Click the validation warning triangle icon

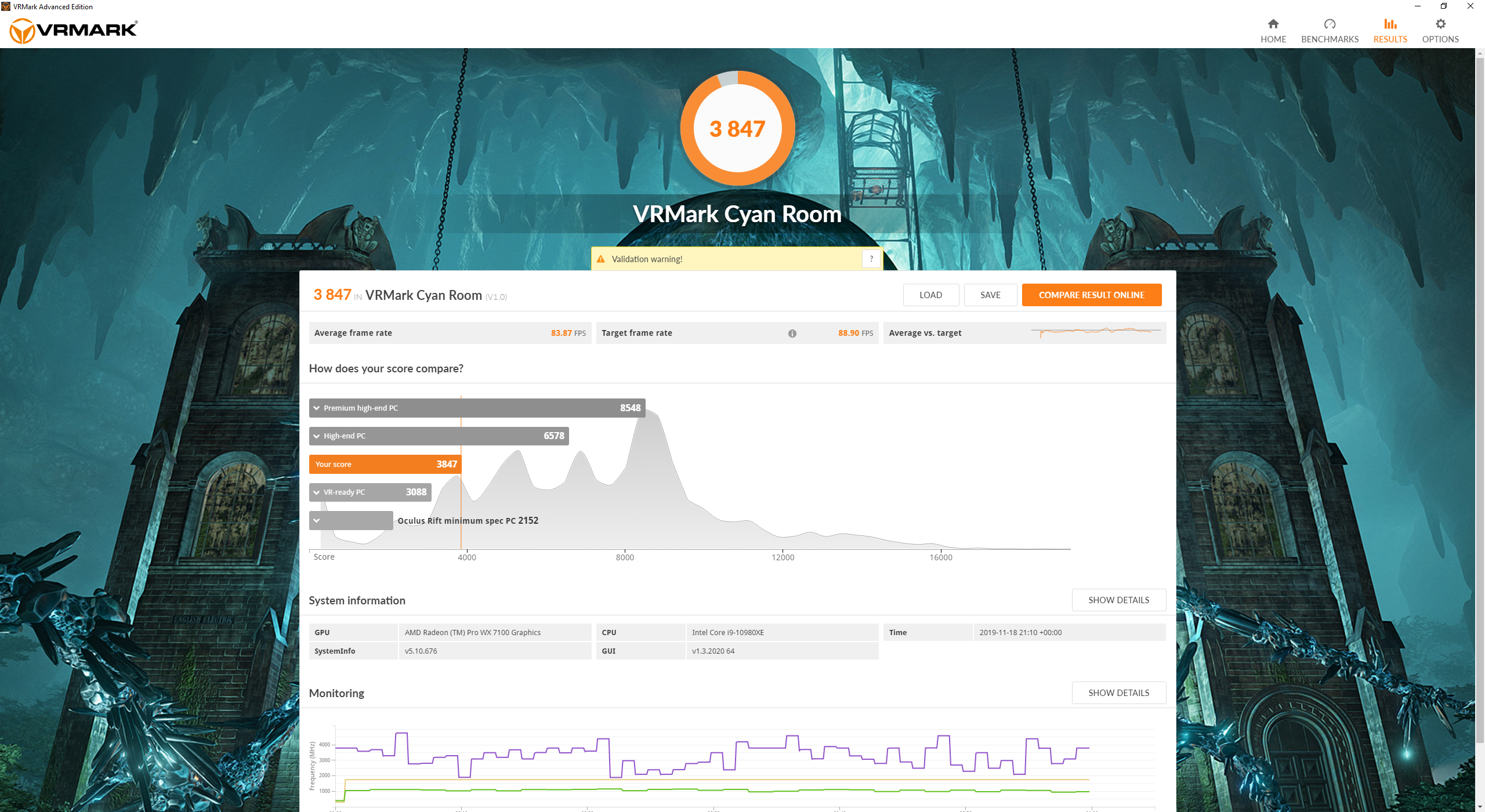(600, 259)
